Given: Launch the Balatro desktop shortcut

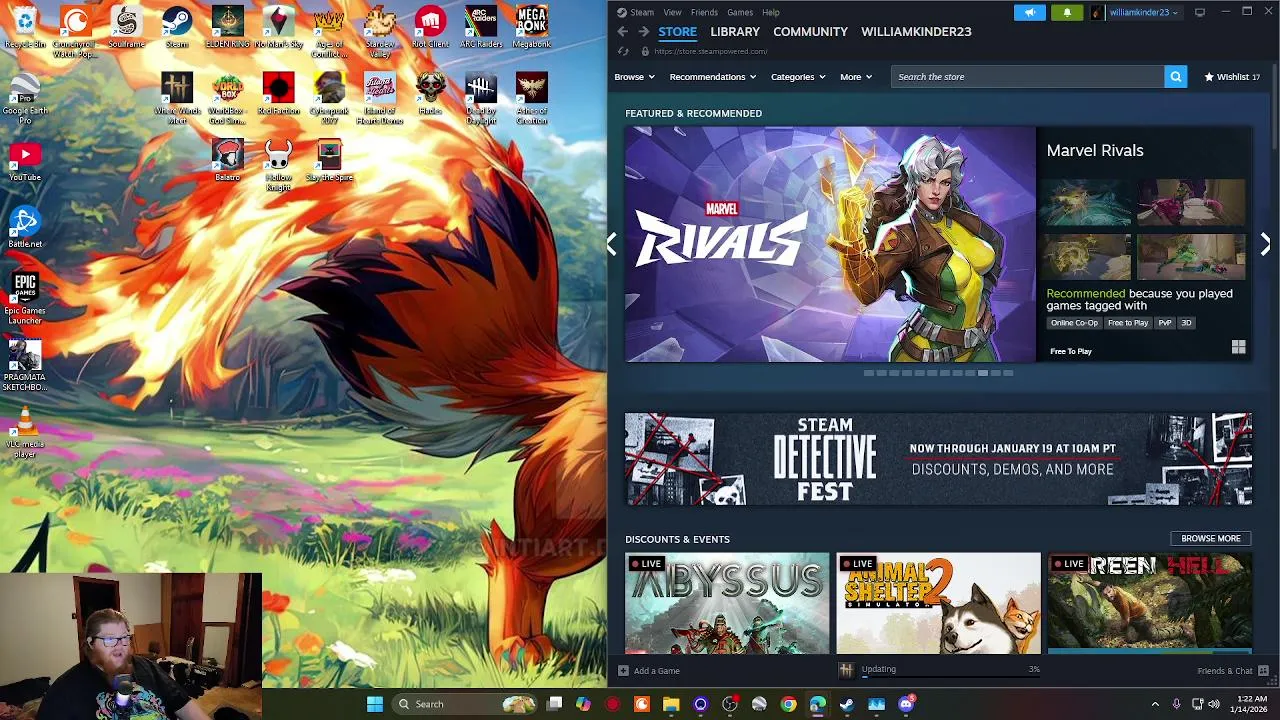Looking at the screenshot, I should click(227, 160).
